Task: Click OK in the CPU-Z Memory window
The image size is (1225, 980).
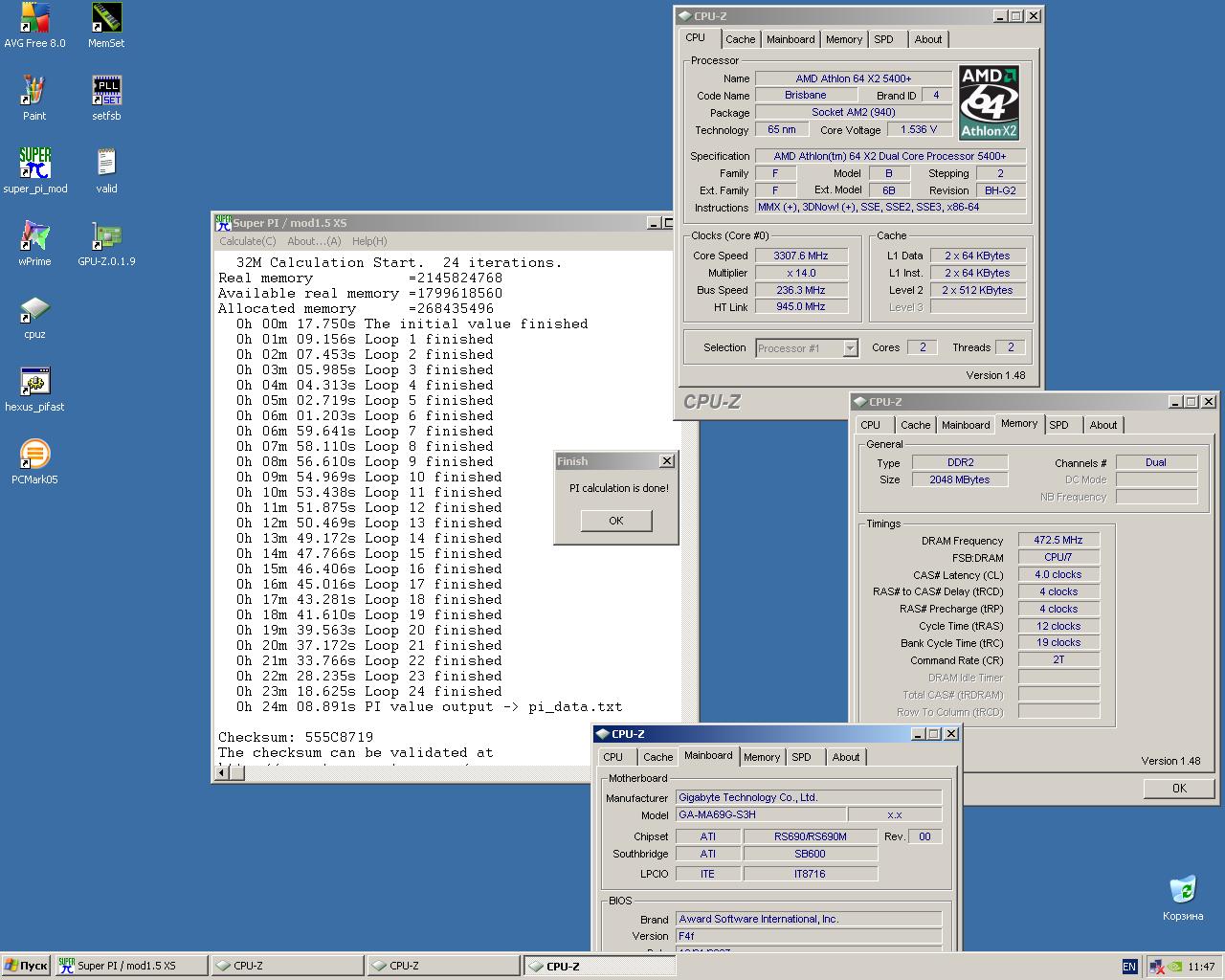Action: pos(1179,789)
